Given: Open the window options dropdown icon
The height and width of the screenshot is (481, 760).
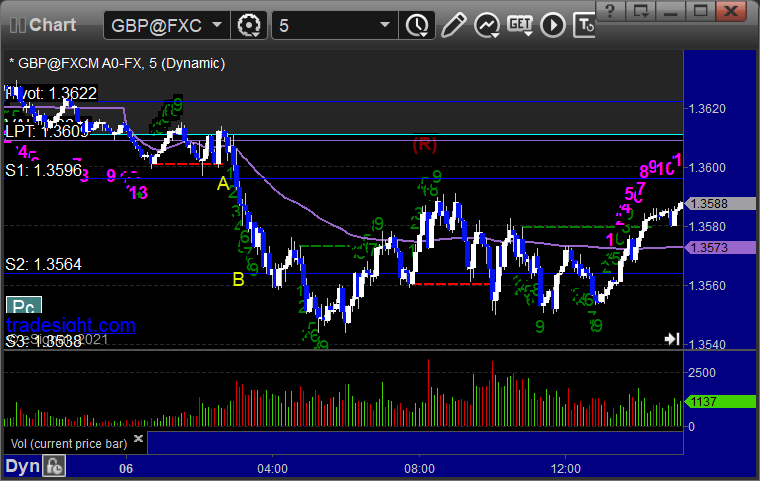Looking at the screenshot, I should (641, 11).
